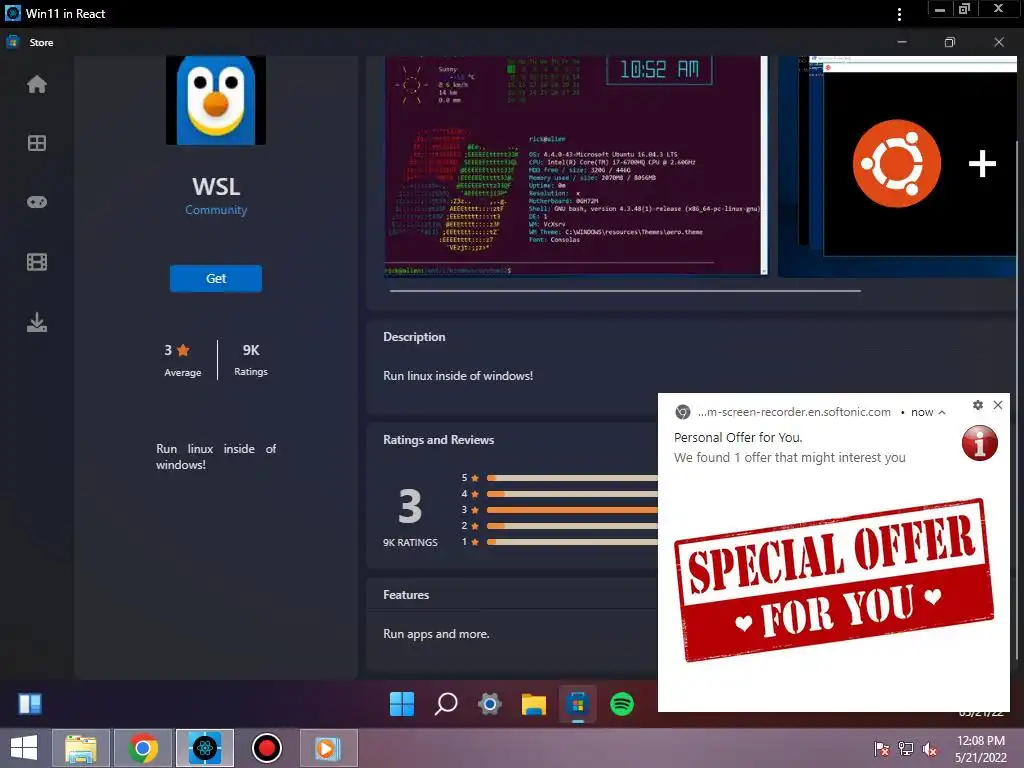This screenshot has height=768, width=1024.
Task: Click the Features heading
Action: [406, 595]
